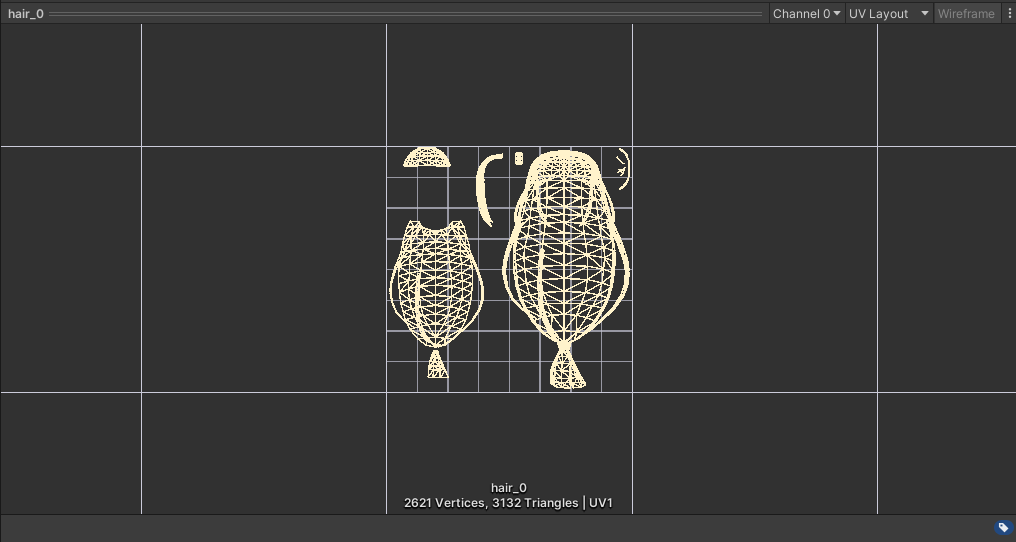Click the large hair UV island wireframe

click(x=566, y=269)
